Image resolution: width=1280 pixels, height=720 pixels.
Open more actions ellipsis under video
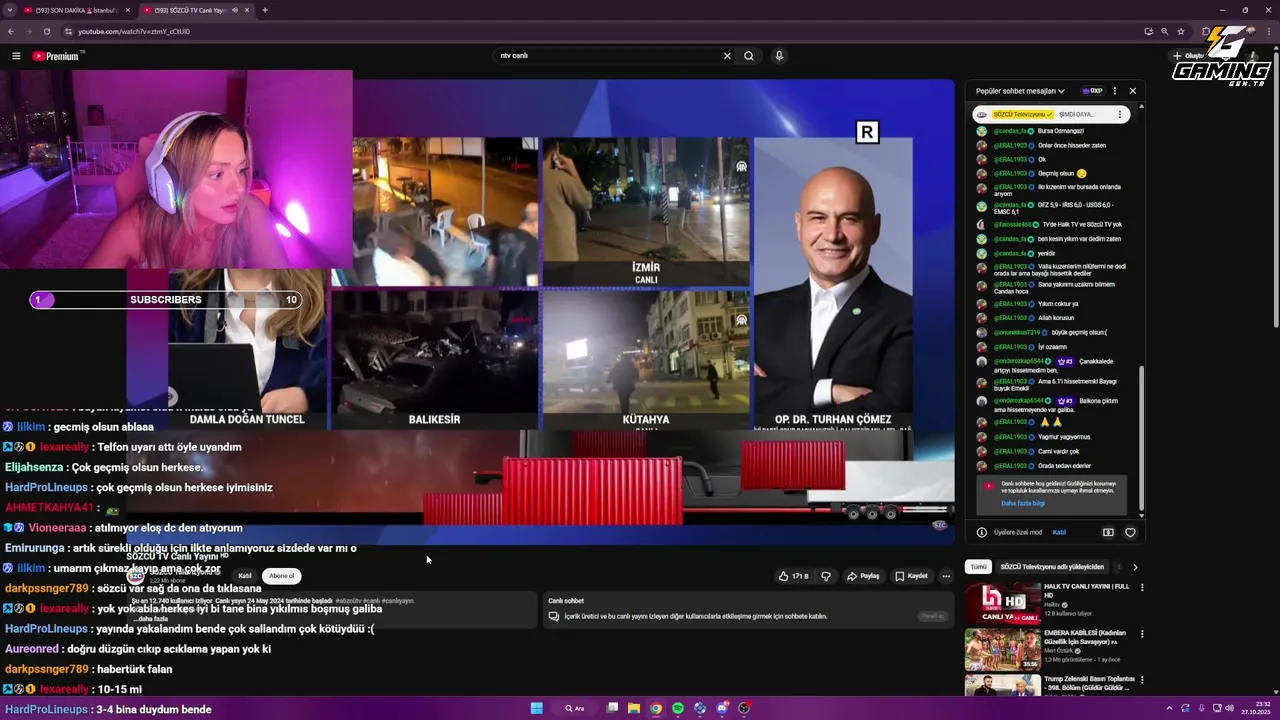(x=946, y=576)
